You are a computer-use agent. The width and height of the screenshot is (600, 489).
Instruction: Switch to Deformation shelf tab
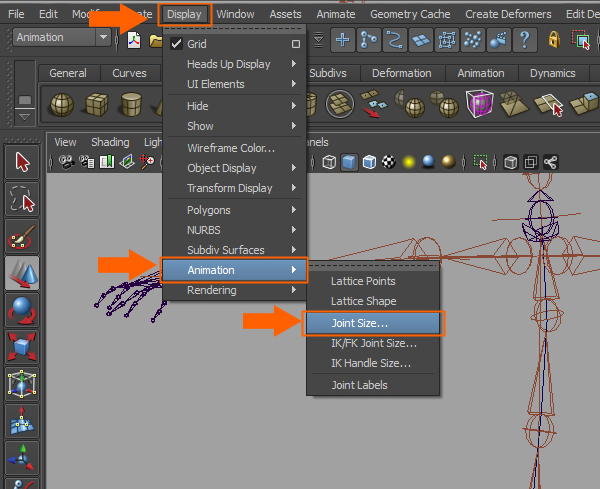pos(401,73)
